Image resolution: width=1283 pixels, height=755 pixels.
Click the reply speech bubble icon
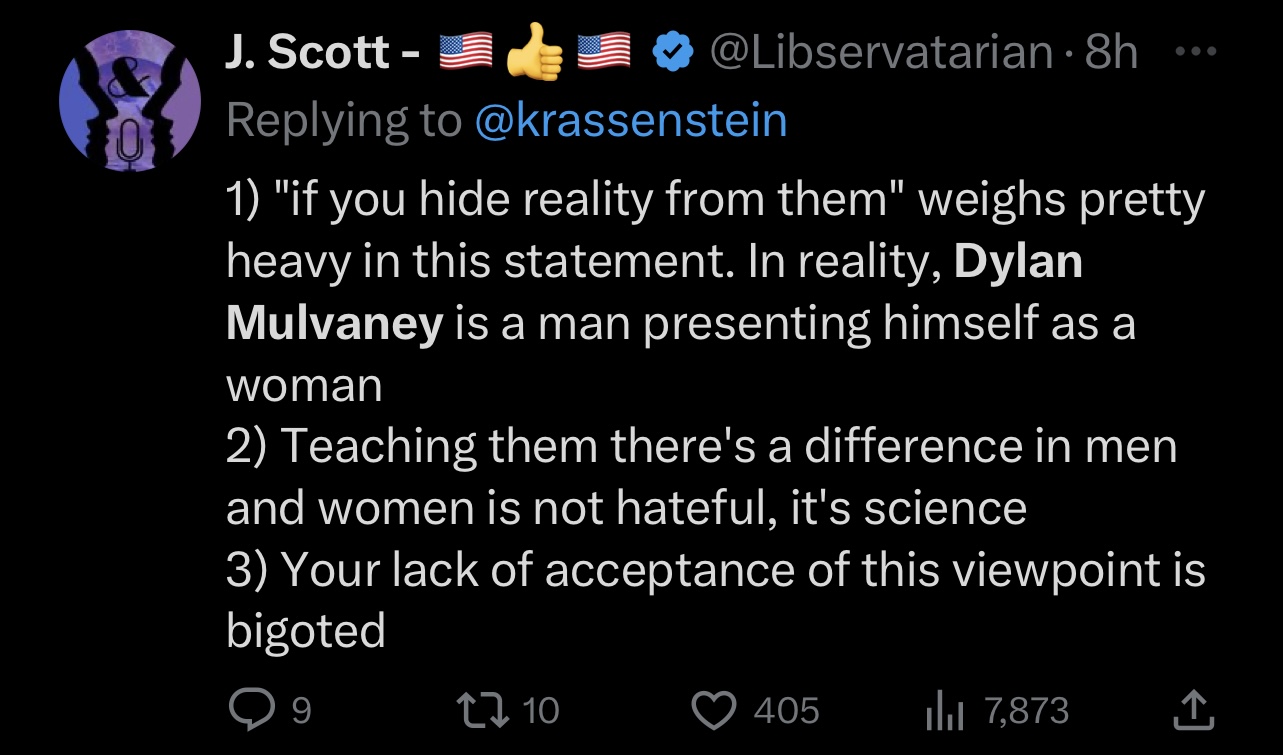point(248,710)
